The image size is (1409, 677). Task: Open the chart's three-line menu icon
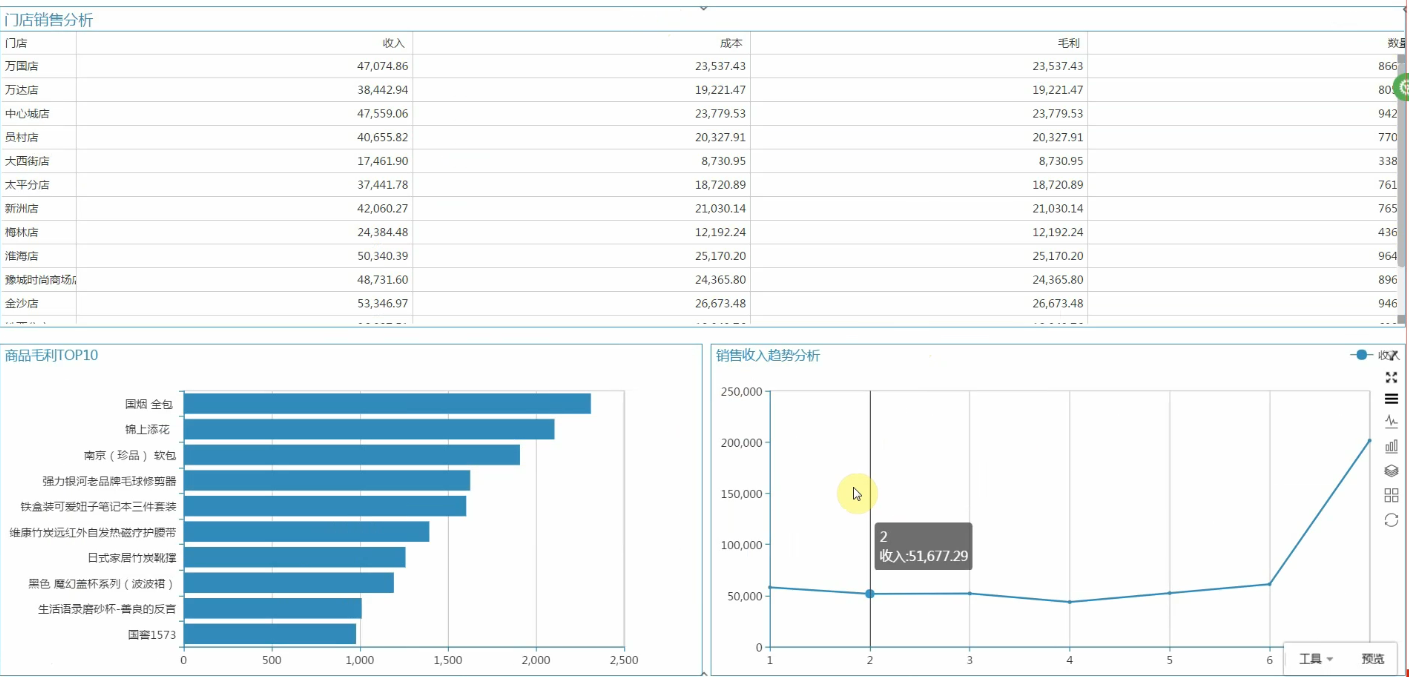[x=1391, y=399]
